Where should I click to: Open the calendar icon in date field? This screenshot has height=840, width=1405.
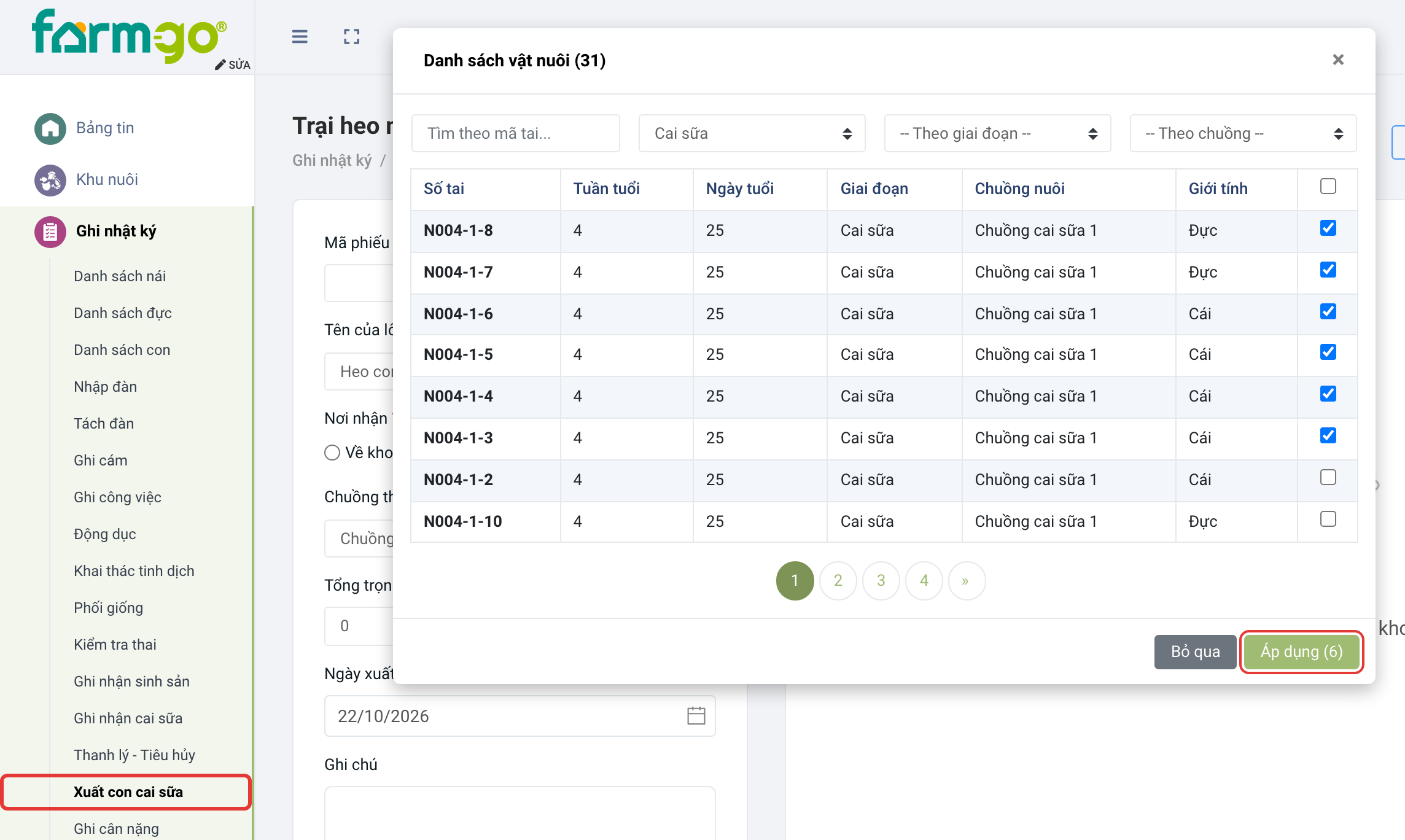tap(696, 715)
